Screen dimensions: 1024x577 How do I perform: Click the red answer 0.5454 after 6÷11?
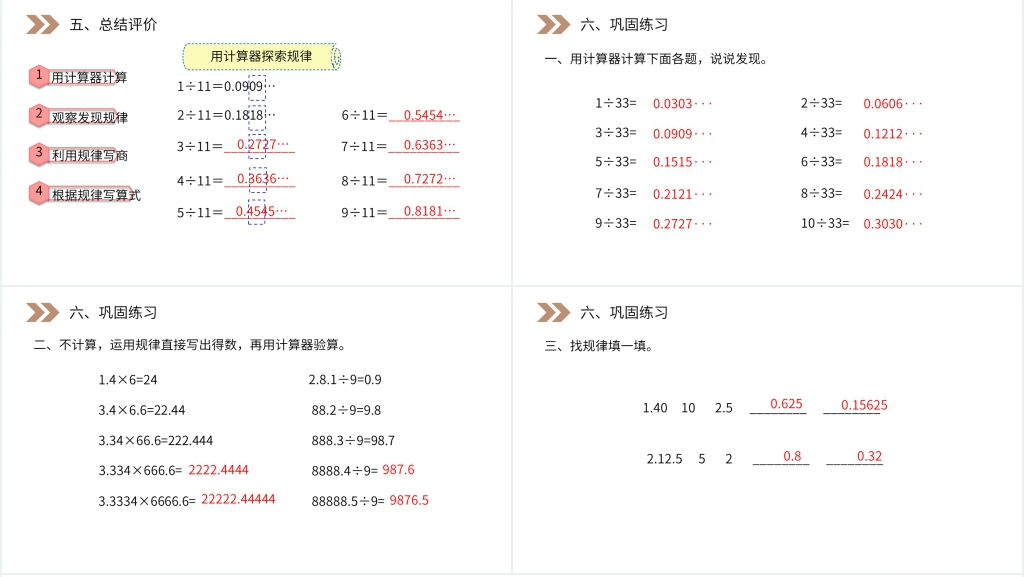pos(430,115)
